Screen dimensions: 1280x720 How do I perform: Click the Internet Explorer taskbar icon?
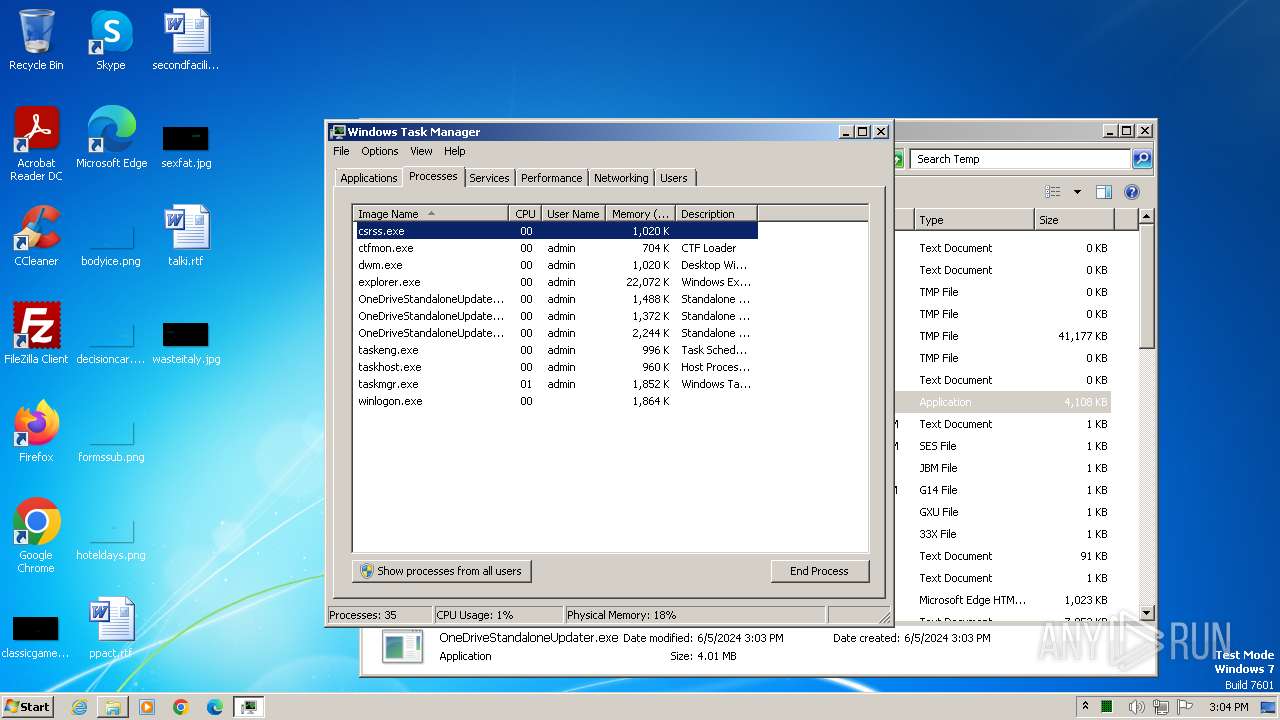pos(79,707)
